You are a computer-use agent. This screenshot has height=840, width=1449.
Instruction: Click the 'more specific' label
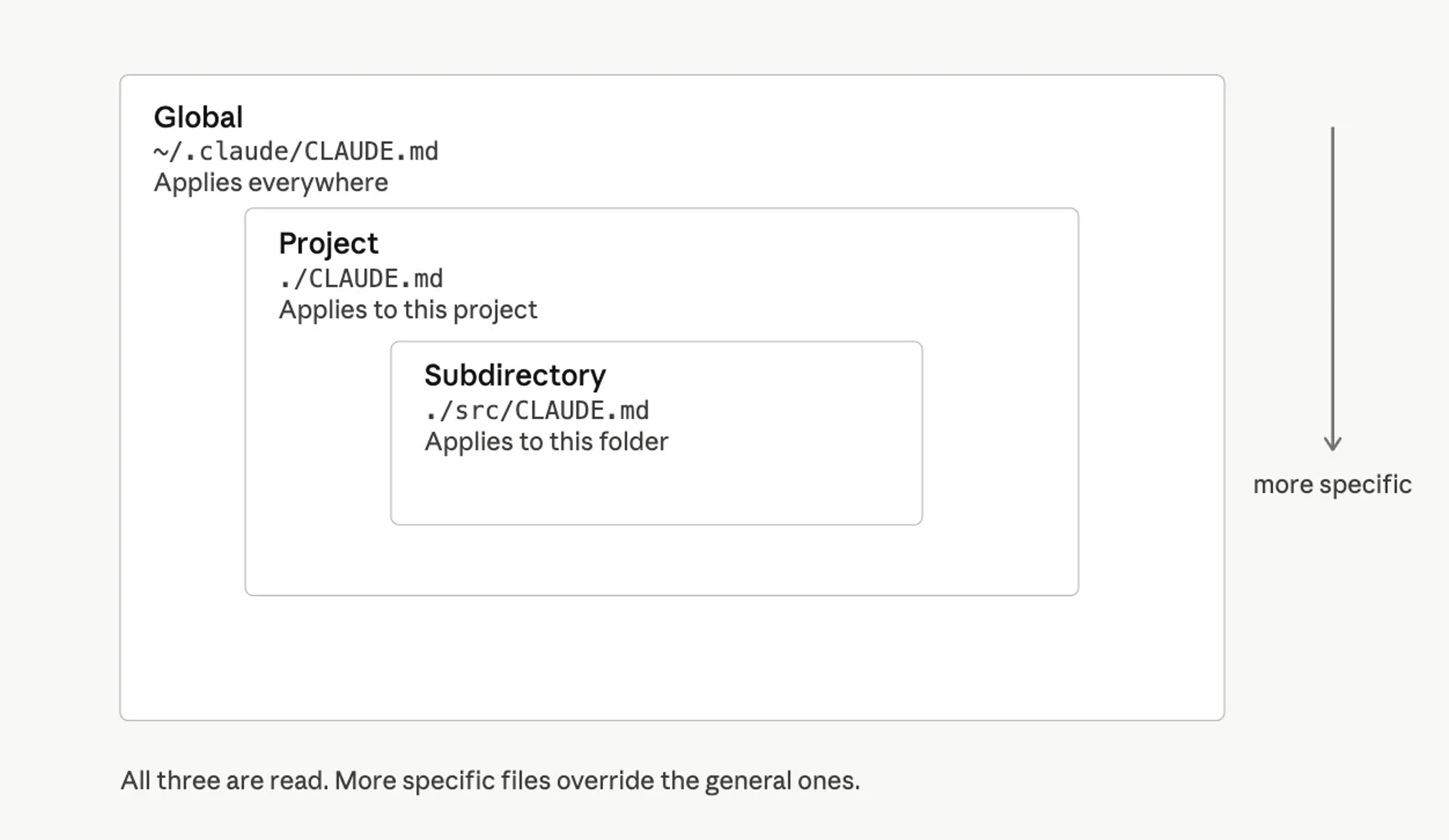click(1332, 485)
